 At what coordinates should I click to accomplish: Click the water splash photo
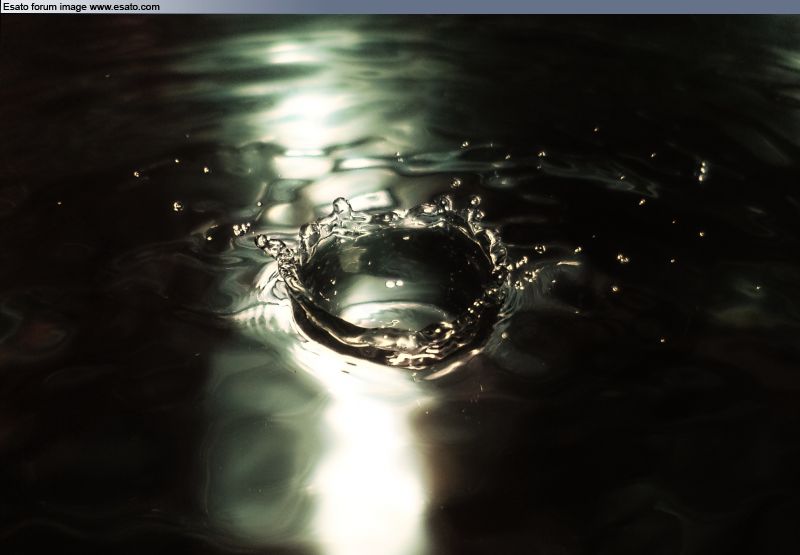pyautogui.click(x=400, y=285)
